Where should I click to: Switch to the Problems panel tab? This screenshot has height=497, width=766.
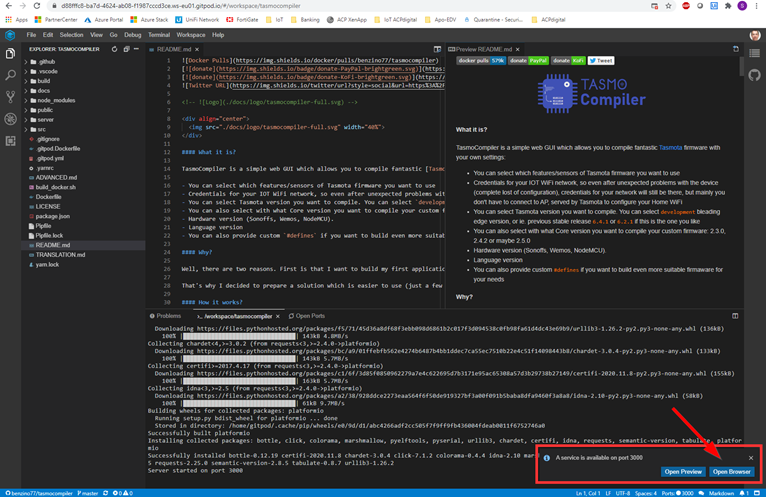pos(165,316)
